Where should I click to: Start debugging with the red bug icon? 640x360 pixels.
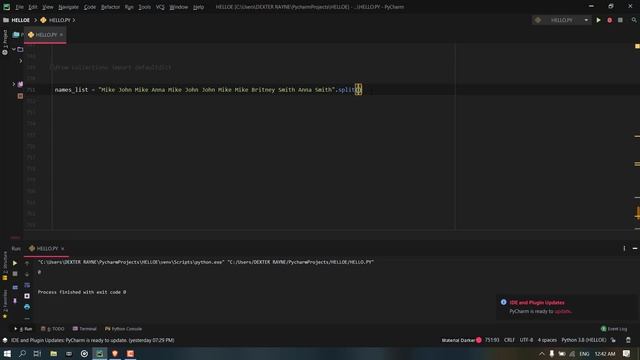coord(609,20)
